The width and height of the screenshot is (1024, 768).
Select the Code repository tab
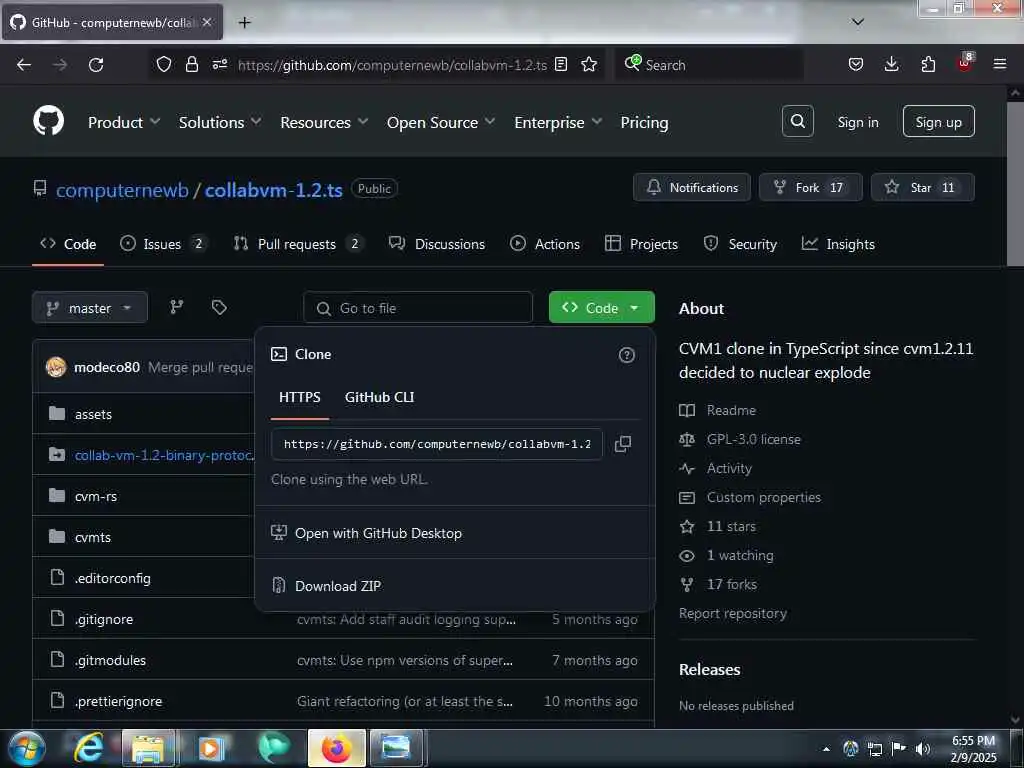[68, 244]
